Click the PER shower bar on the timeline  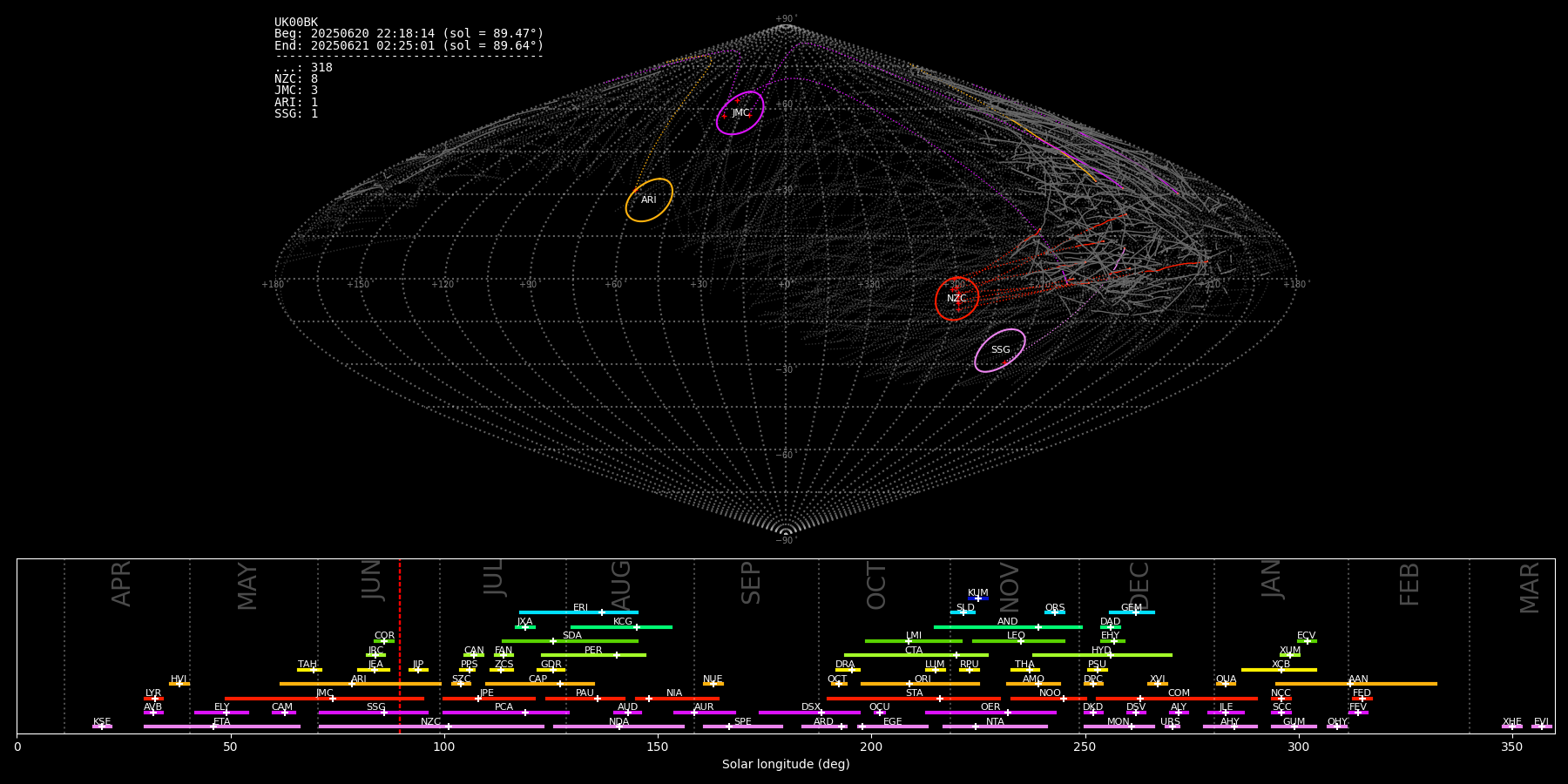point(593,655)
